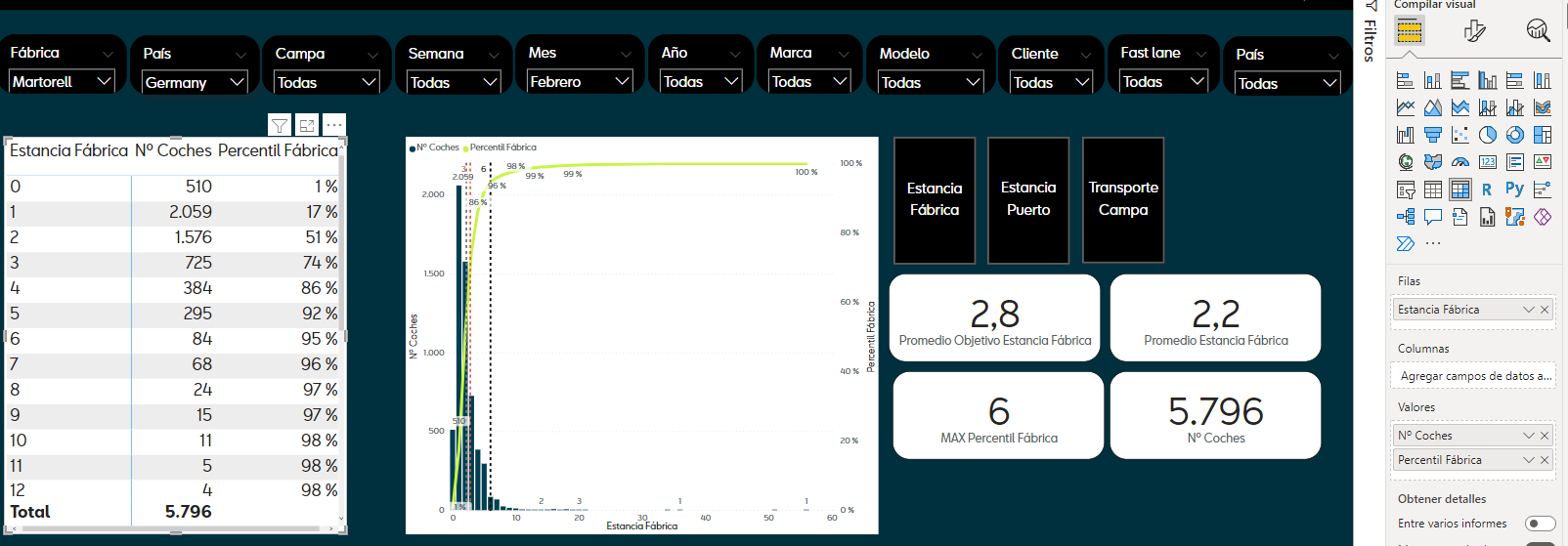Expand Percentil Fábrica field options under Valores
The width and height of the screenshot is (1568, 546).
click(1528, 460)
